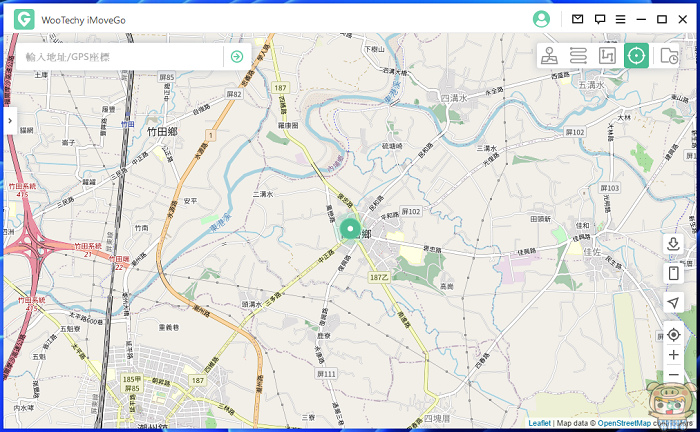Click the green location marker on map
700x432 pixels.
click(x=349, y=230)
